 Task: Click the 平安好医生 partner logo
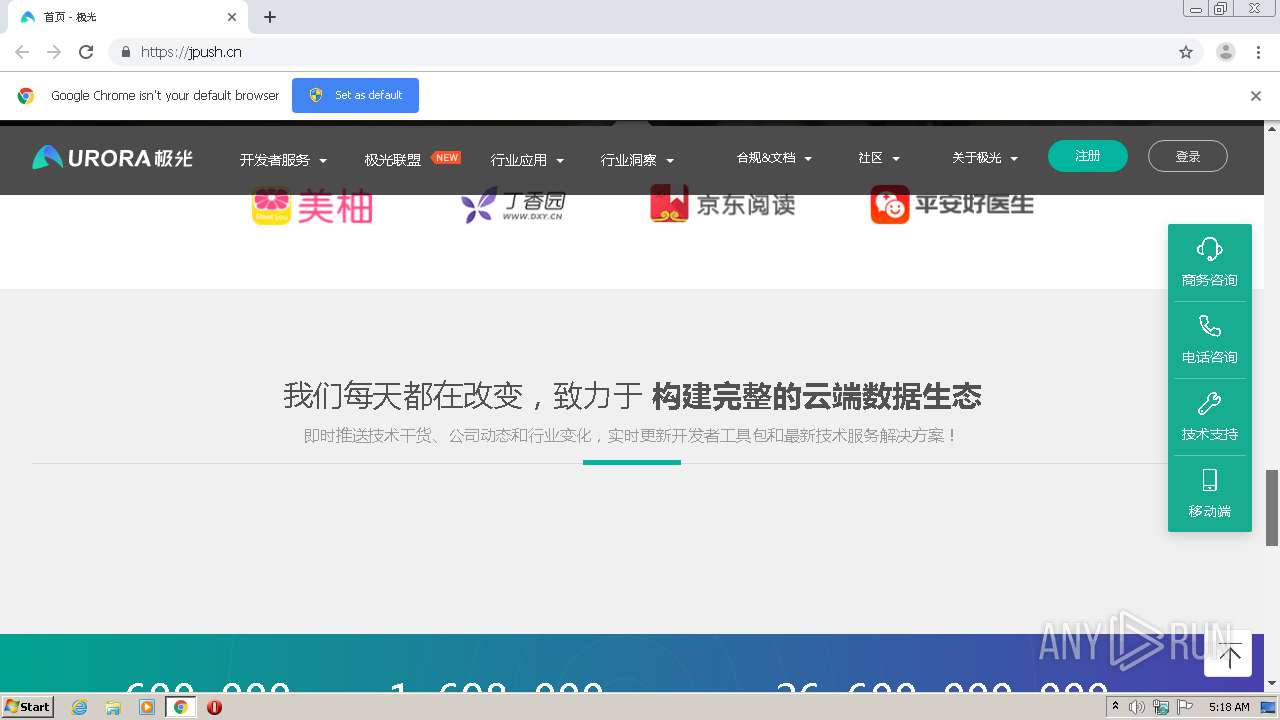(x=952, y=204)
